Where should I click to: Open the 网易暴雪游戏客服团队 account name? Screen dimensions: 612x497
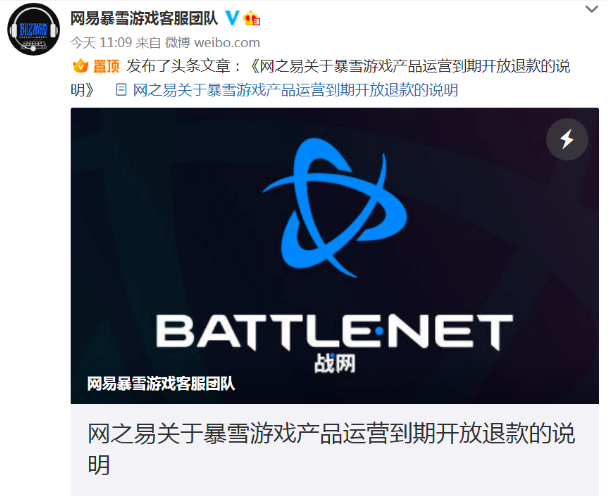[144, 18]
